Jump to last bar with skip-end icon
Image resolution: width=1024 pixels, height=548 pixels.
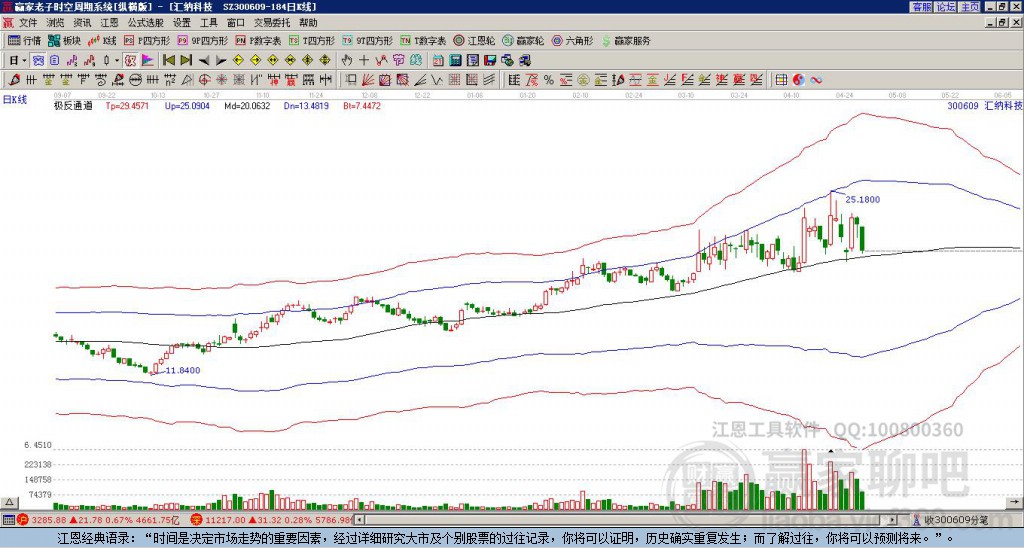pos(186,61)
